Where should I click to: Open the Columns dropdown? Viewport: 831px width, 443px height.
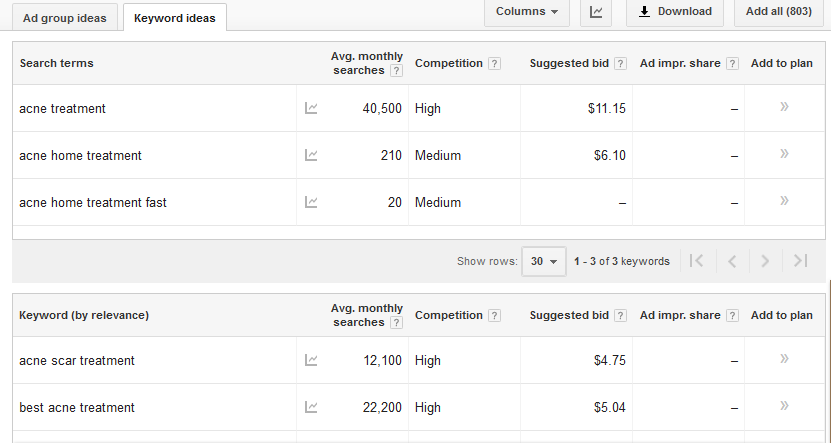pyautogui.click(x=527, y=12)
